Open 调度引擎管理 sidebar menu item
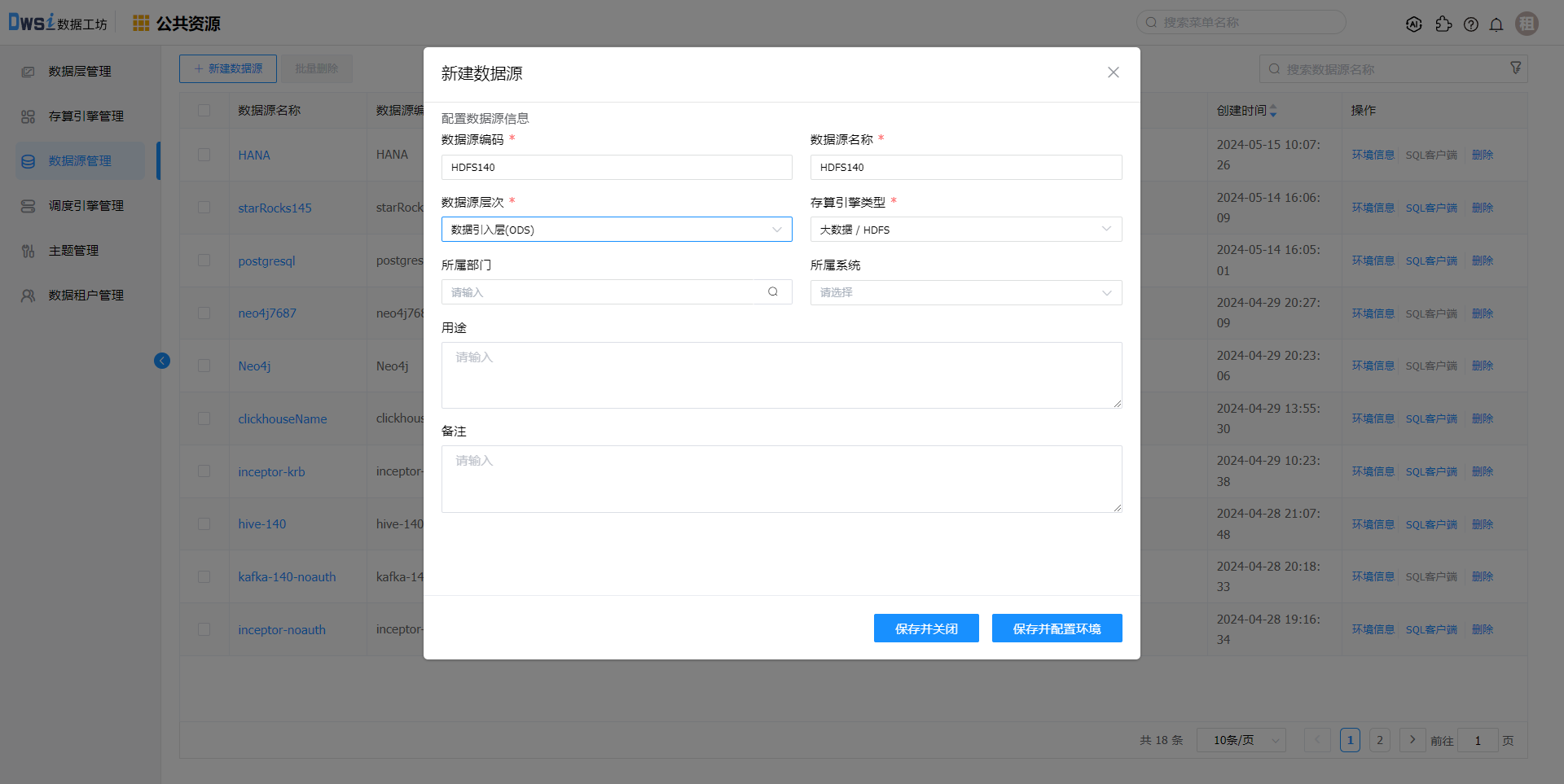This screenshot has height=784, width=1564. click(x=86, y=206)
